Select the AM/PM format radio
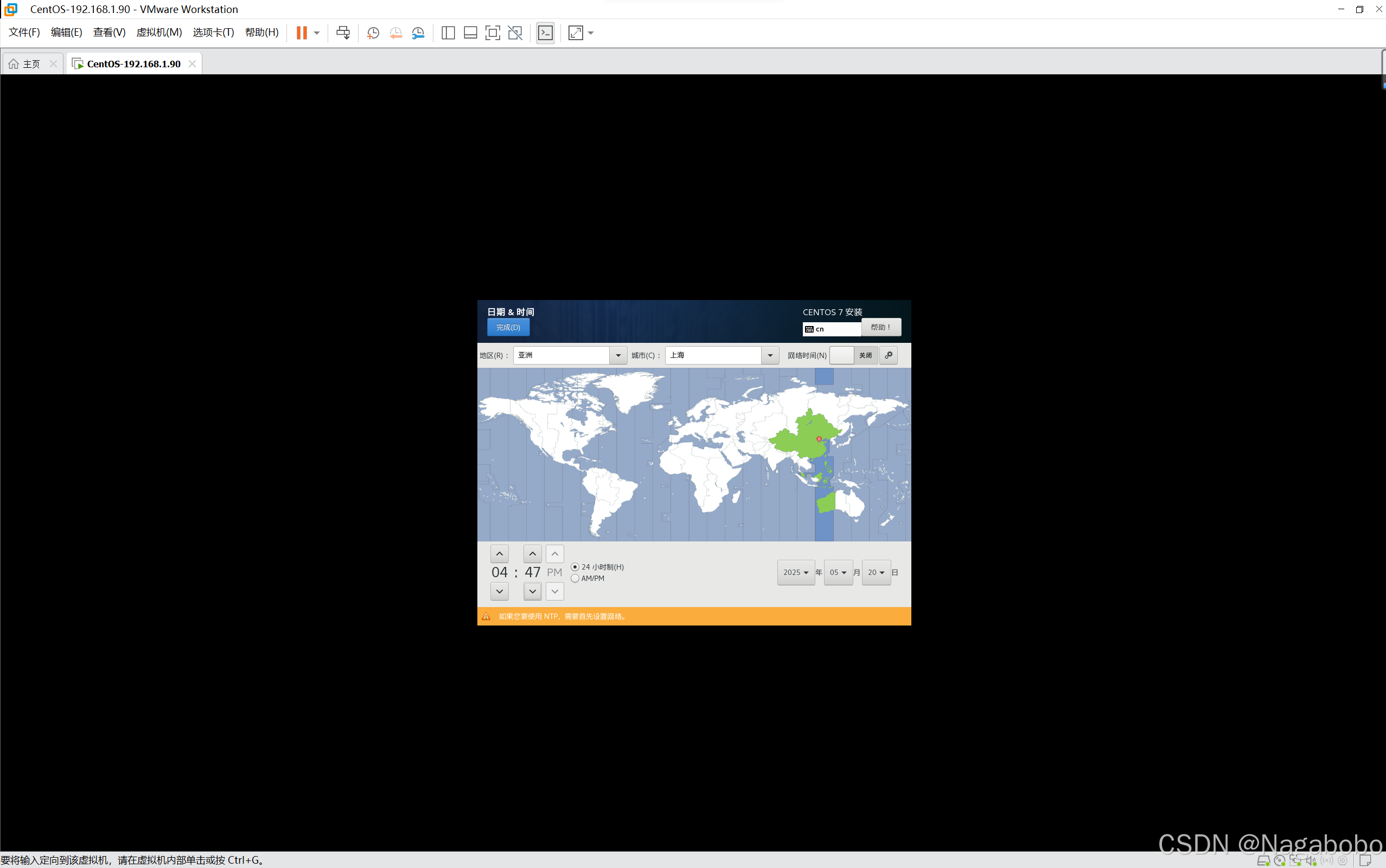 tap(575, 578)
